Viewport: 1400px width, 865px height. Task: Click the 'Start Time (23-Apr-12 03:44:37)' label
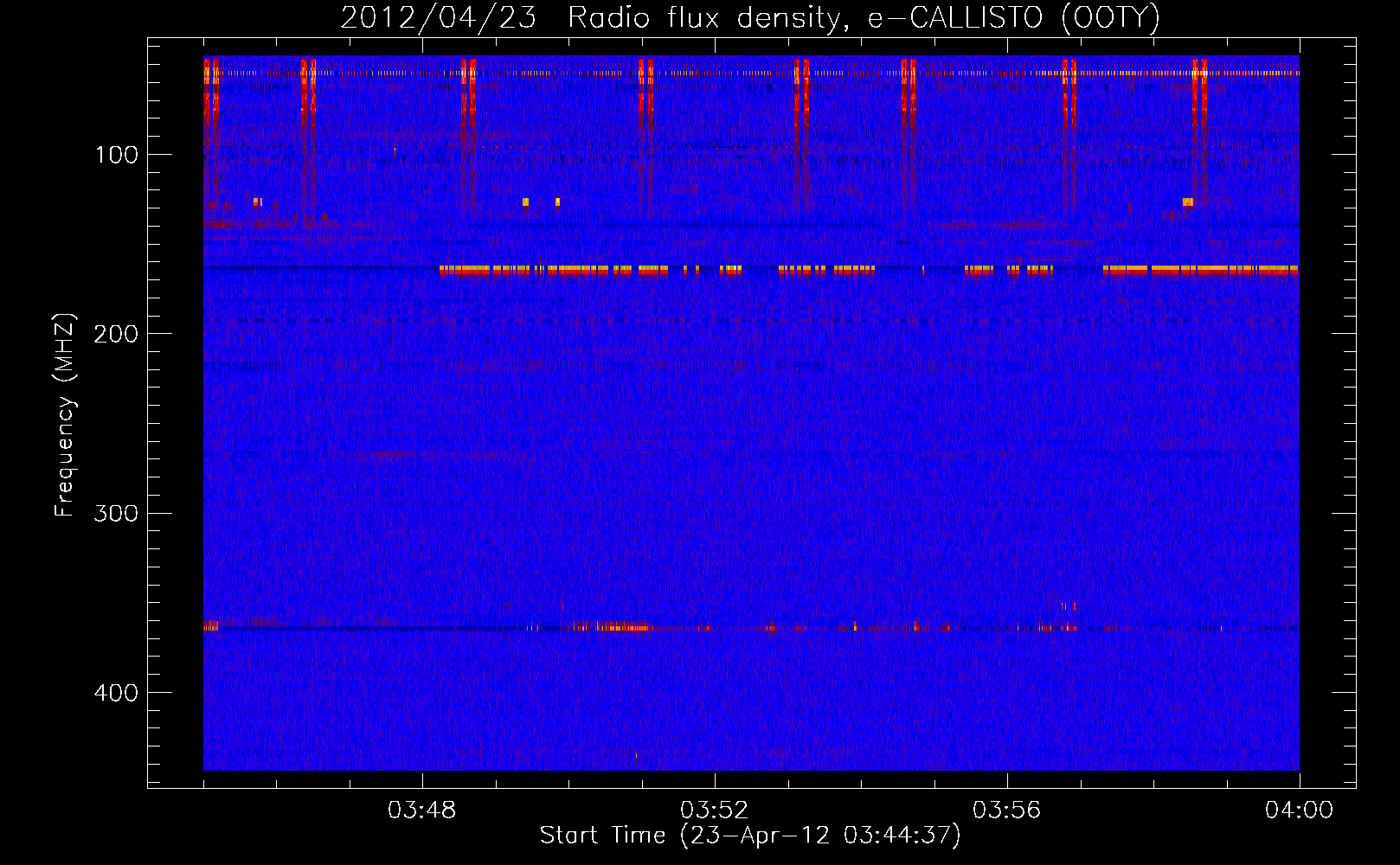tap(750, 836)
